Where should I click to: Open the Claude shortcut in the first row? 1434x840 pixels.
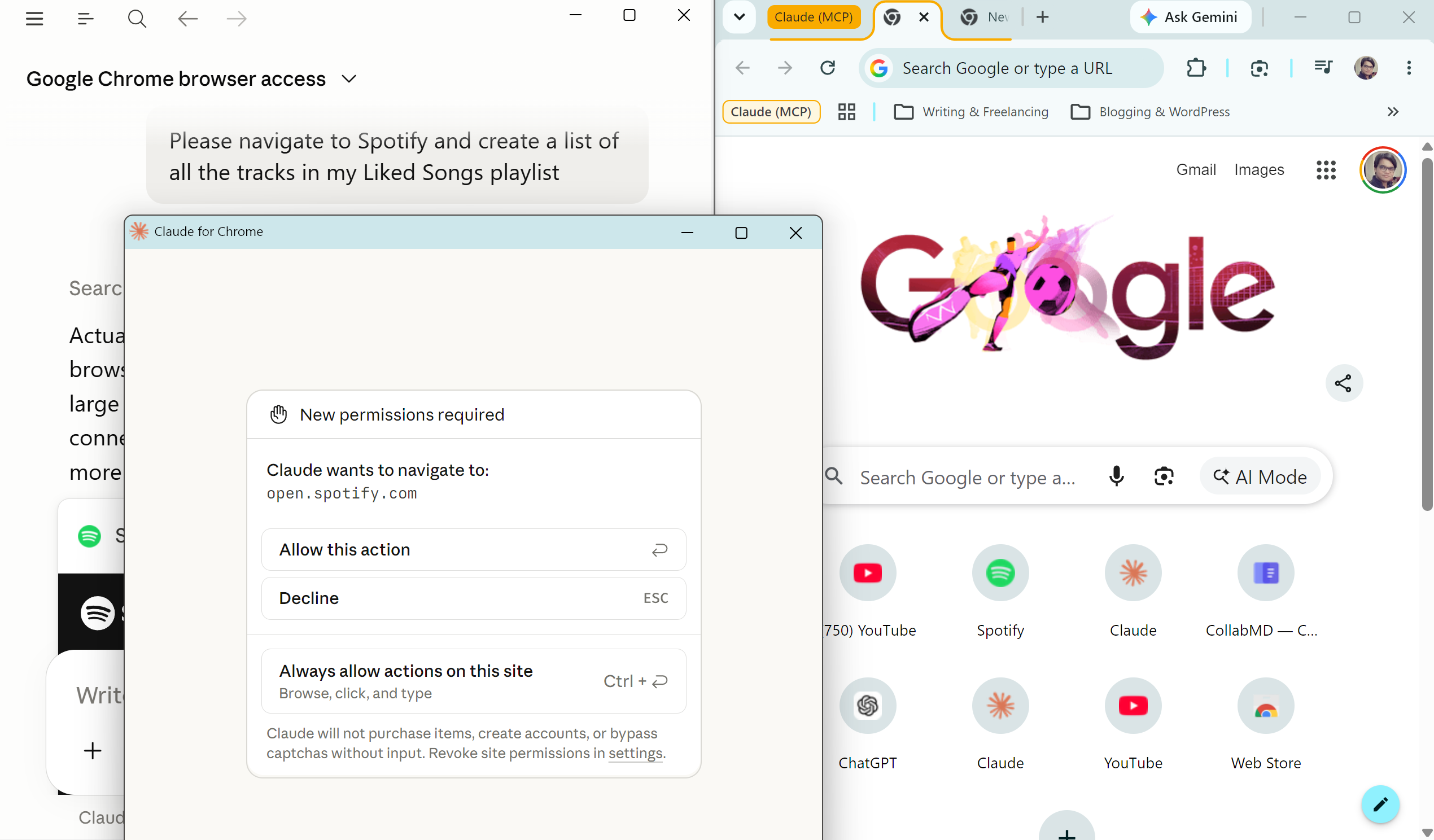(x=1133, y=592)
